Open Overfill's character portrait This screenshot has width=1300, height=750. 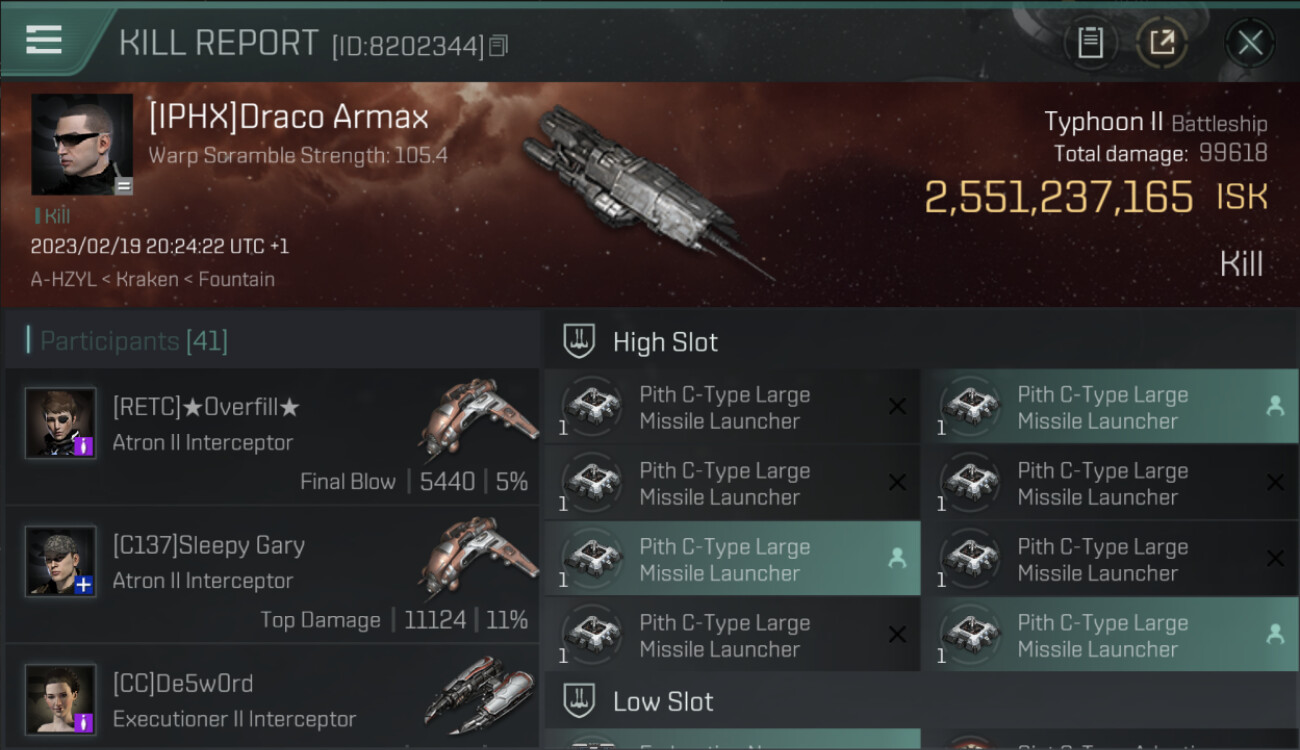click(61, 424)
